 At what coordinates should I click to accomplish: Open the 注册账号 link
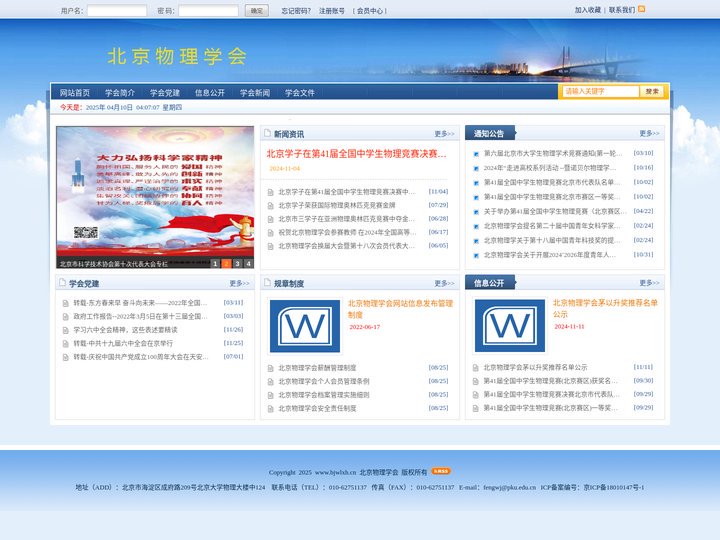332,11
